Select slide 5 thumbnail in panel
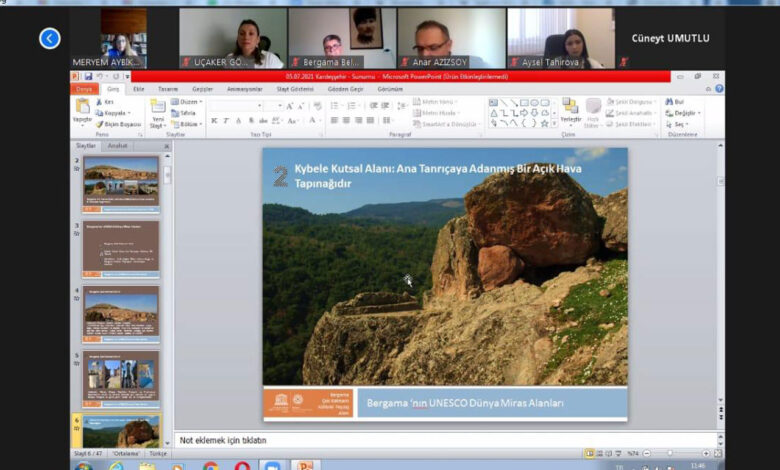780x470 pixels. tap(121, 379)
